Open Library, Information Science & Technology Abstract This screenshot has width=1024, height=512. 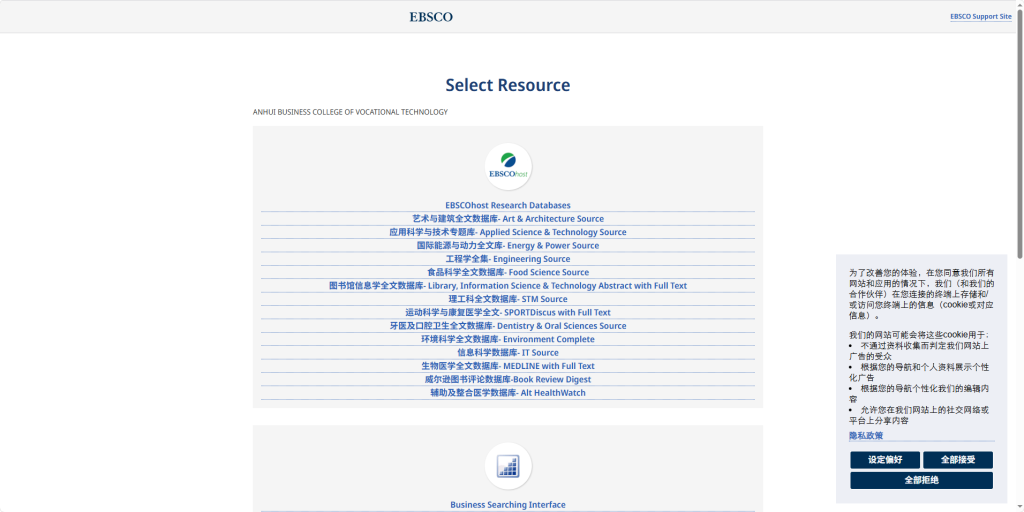point(508,286)
